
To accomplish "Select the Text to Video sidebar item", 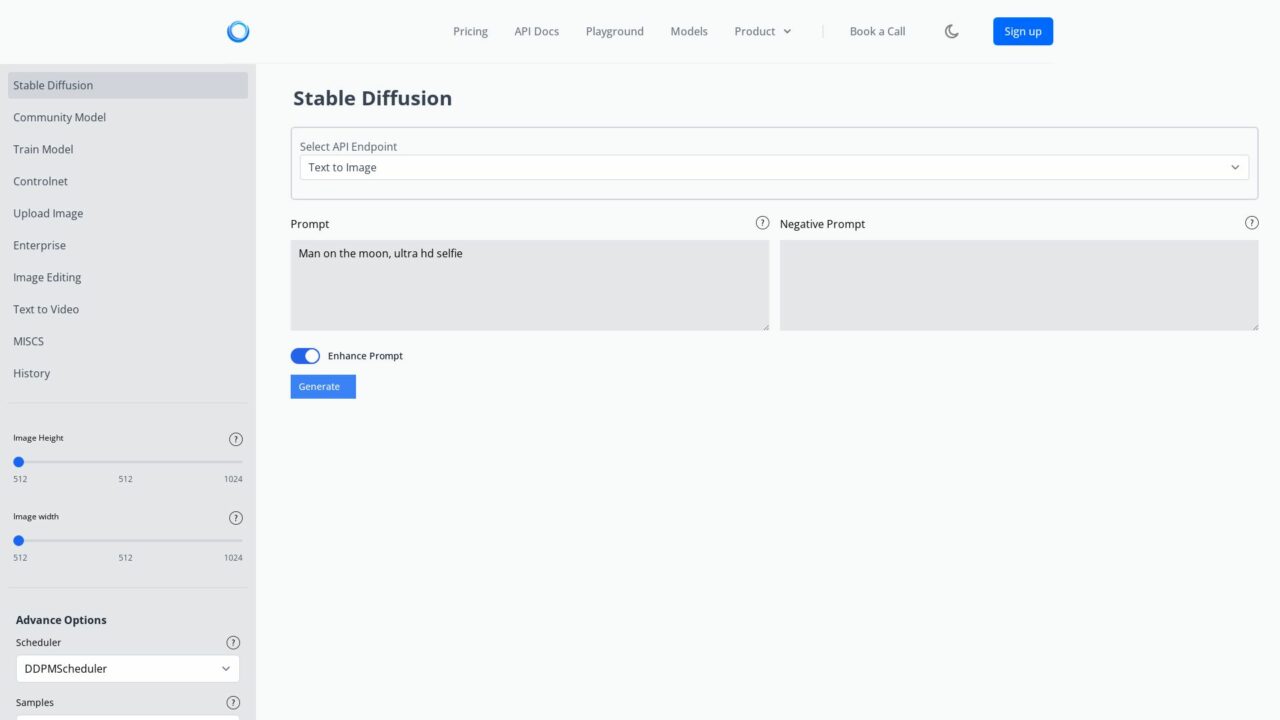I will click(46, 309).
